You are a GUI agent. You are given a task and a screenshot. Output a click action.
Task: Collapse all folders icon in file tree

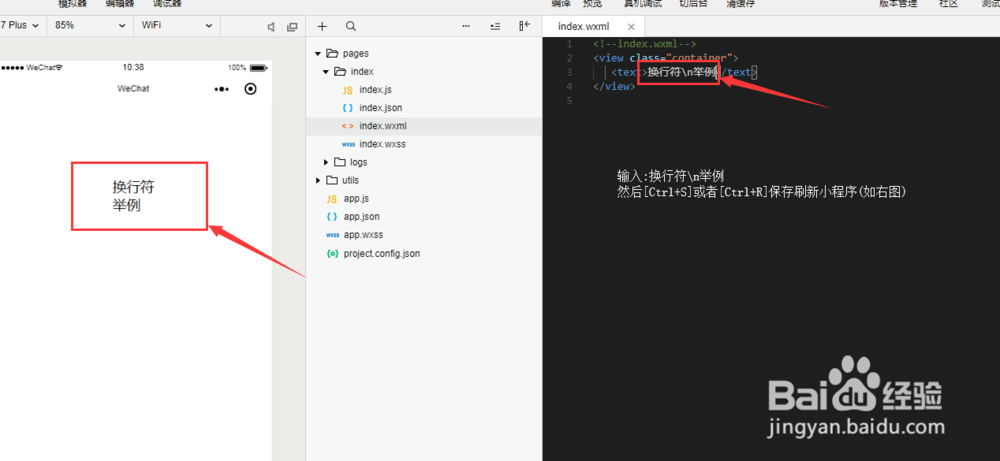(495, 26)
